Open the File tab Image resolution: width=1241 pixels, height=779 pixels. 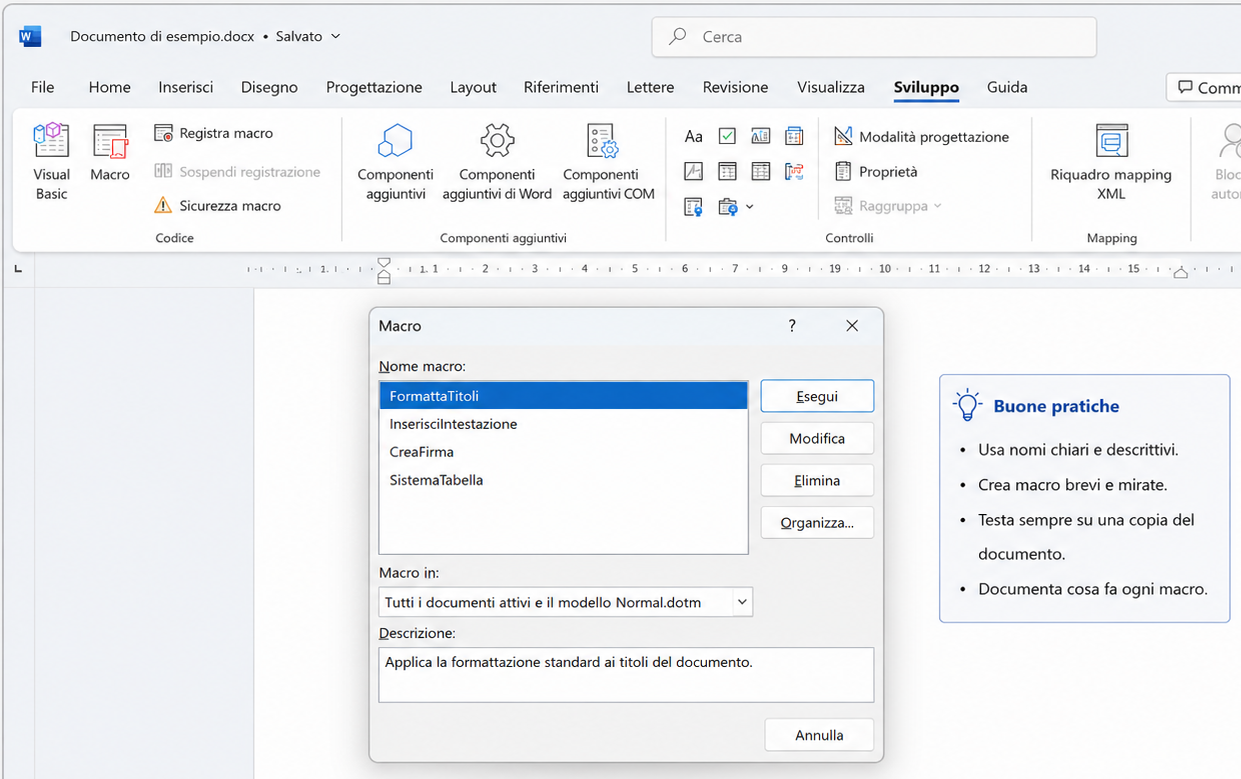point(43,87)
